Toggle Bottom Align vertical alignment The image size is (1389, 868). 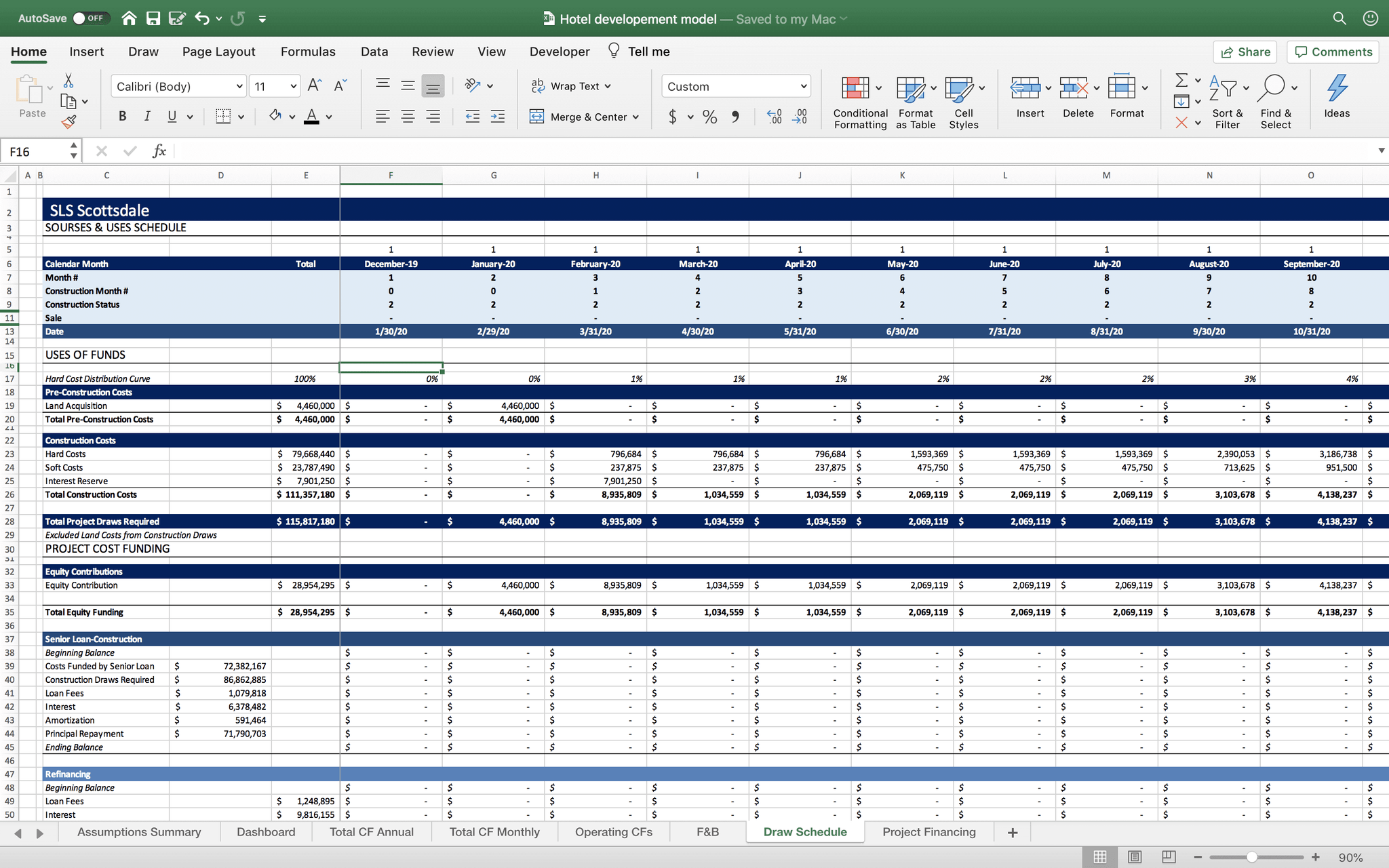pyautogui.click(x=433, y=85)
